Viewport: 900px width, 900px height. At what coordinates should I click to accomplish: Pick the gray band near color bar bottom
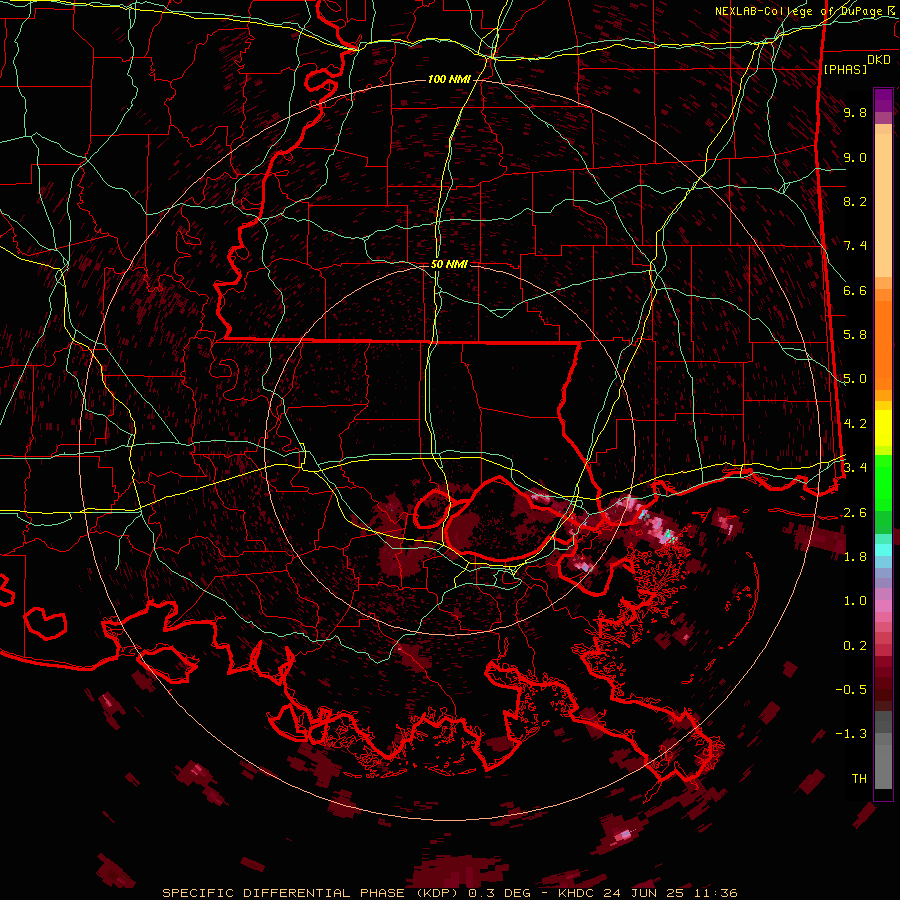click(x=883, y=752)
